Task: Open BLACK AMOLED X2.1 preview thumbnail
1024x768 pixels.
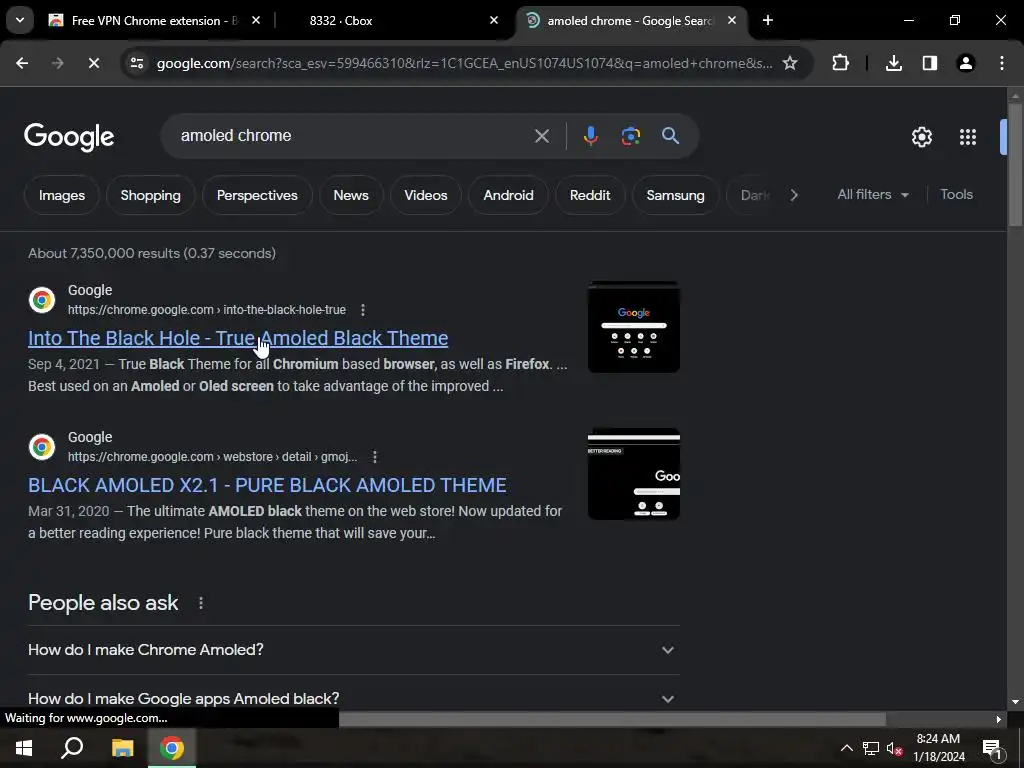Action: [x=633, y=473]
